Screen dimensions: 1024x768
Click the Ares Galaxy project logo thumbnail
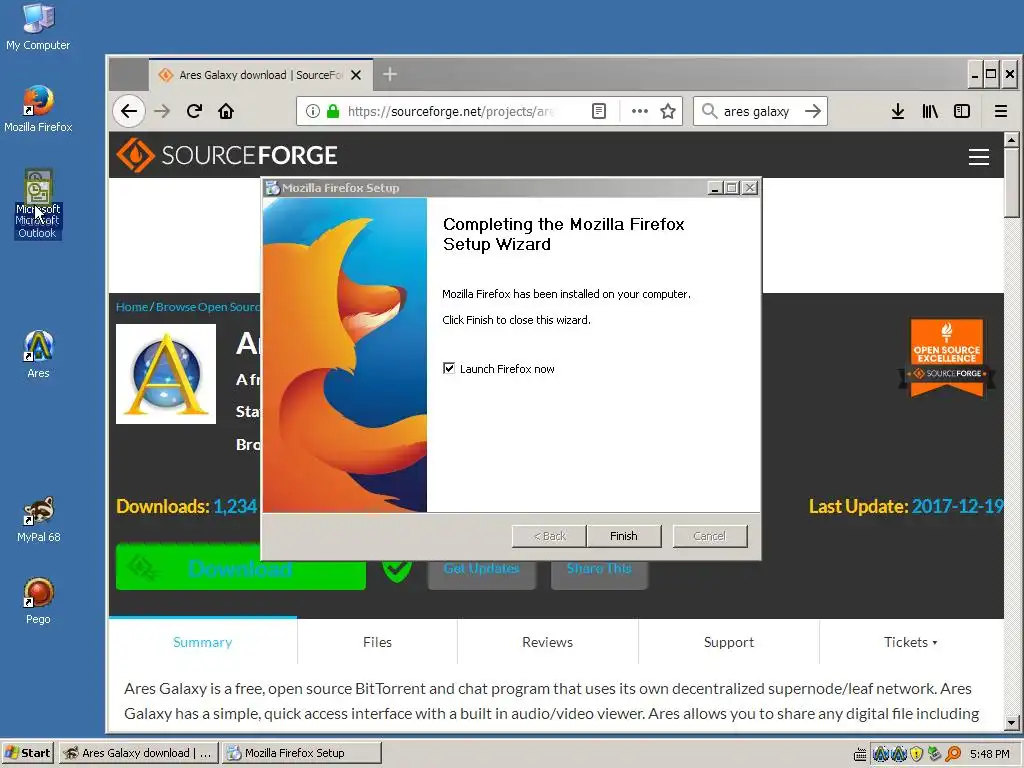point(166,374)
